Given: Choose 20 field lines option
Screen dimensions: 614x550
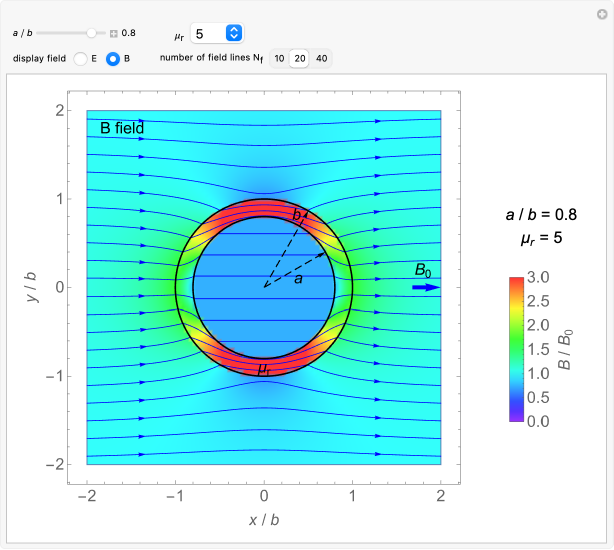Looking at the screenshot, I should (299, 59).
